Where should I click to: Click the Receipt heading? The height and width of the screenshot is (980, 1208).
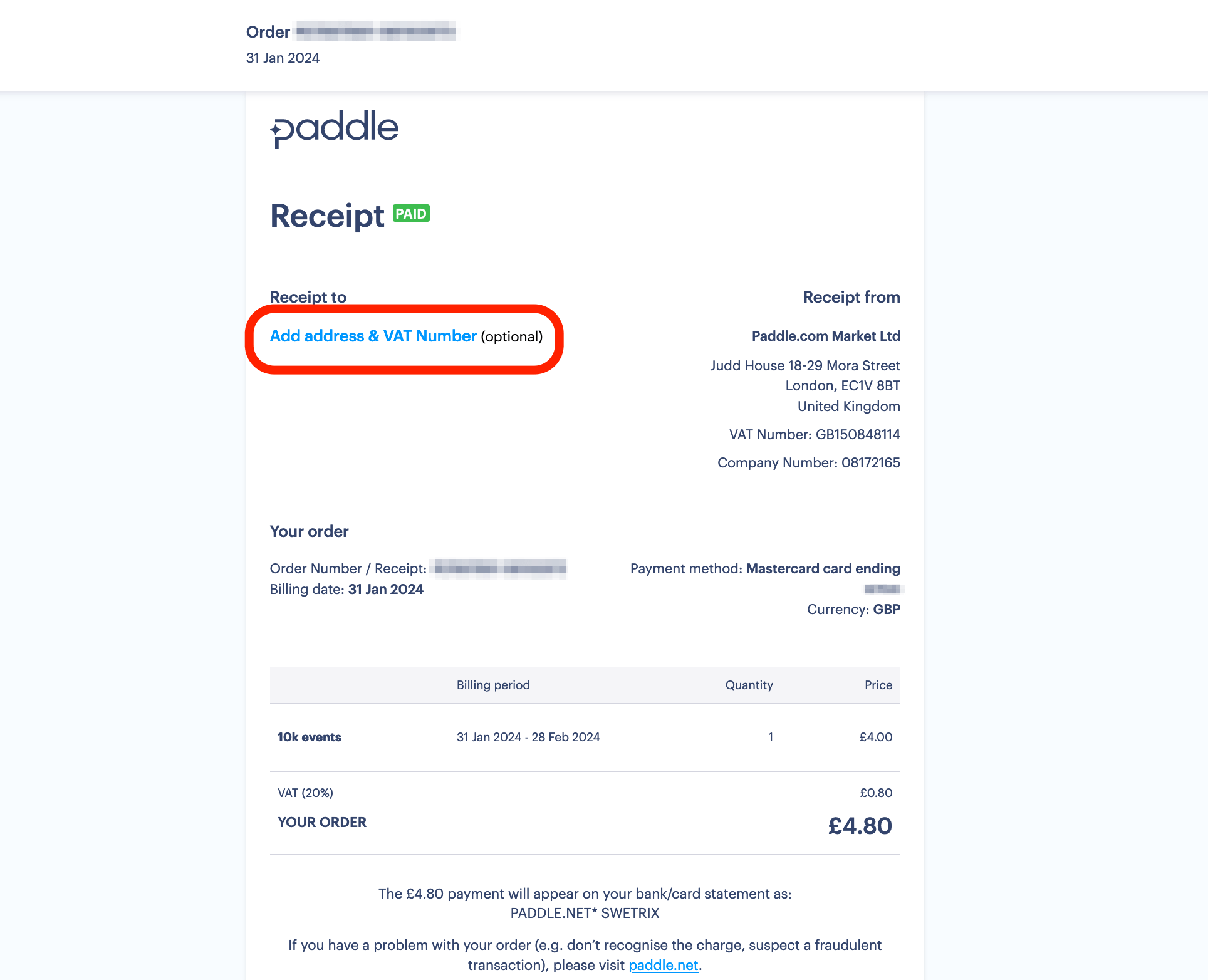tap(327, 216)
